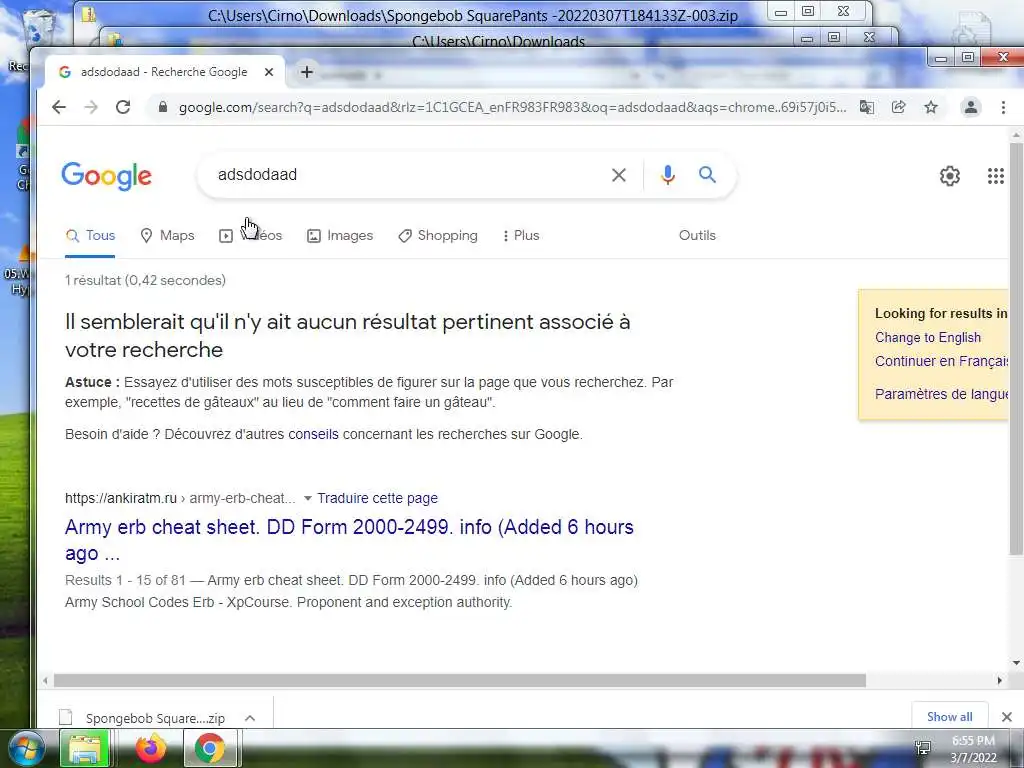Click the Spongebob SquarePants zip window title bar

click(472, 16)
